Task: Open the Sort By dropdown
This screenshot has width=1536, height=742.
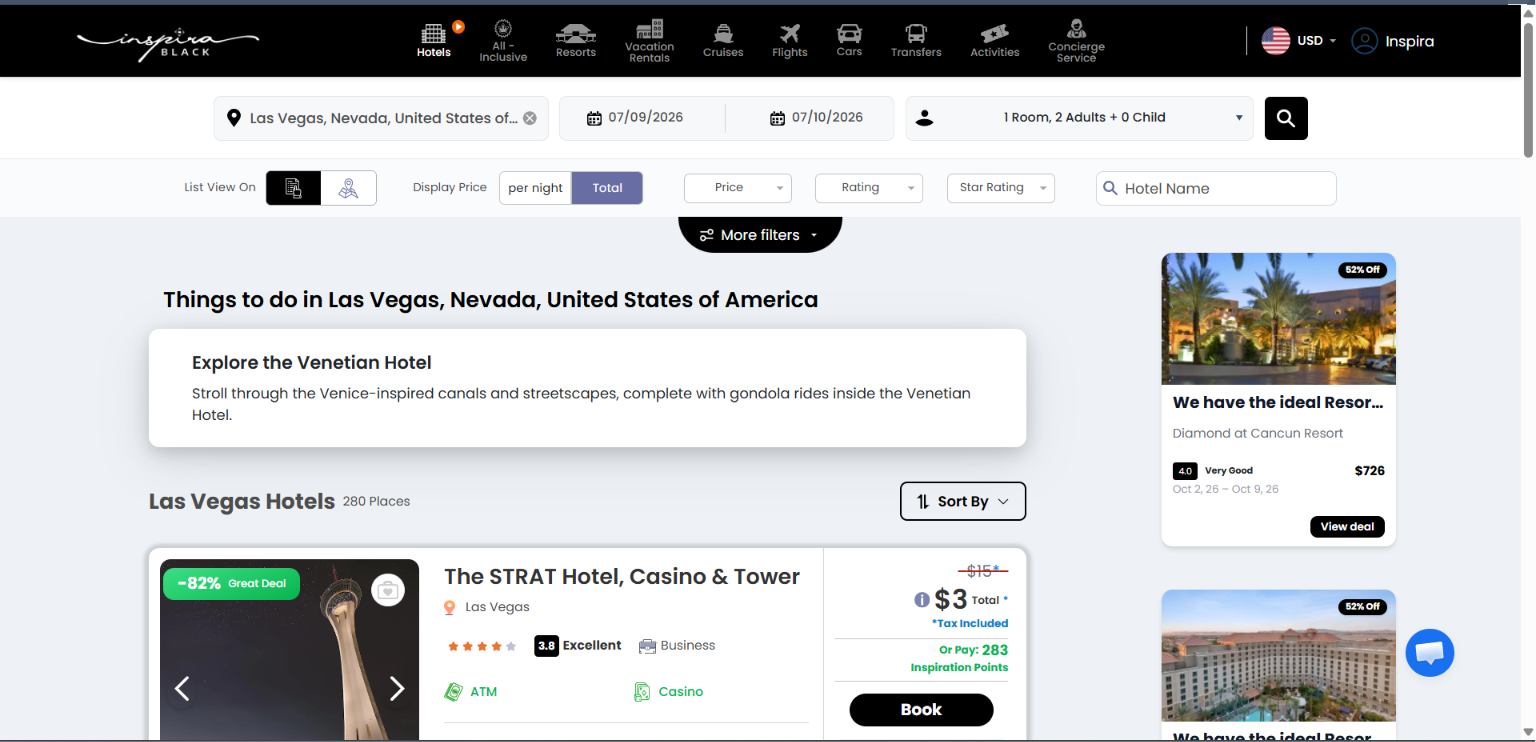Action: point(963,501)
